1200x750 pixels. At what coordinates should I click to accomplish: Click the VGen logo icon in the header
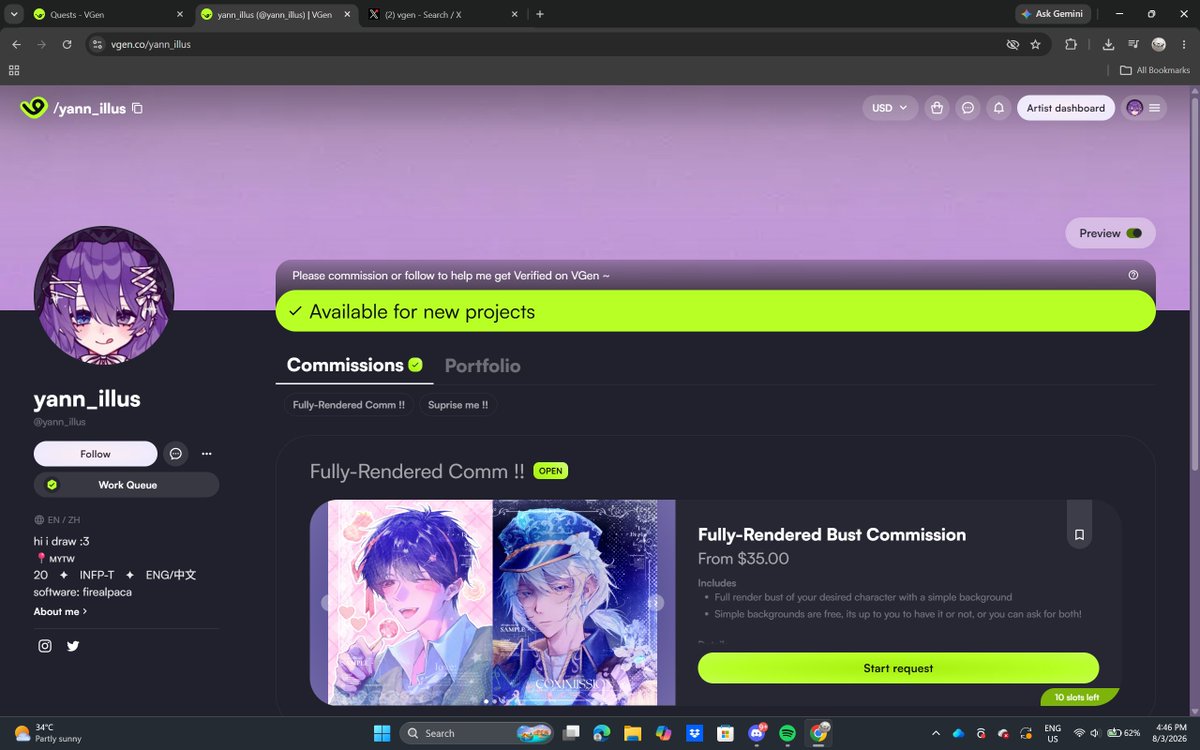click(x=34, y=107)
